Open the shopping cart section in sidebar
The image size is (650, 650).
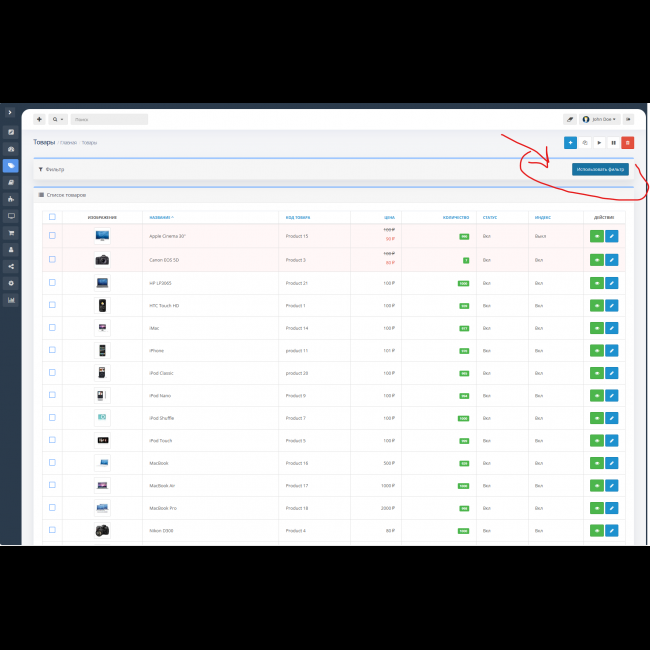click(11, 232)
